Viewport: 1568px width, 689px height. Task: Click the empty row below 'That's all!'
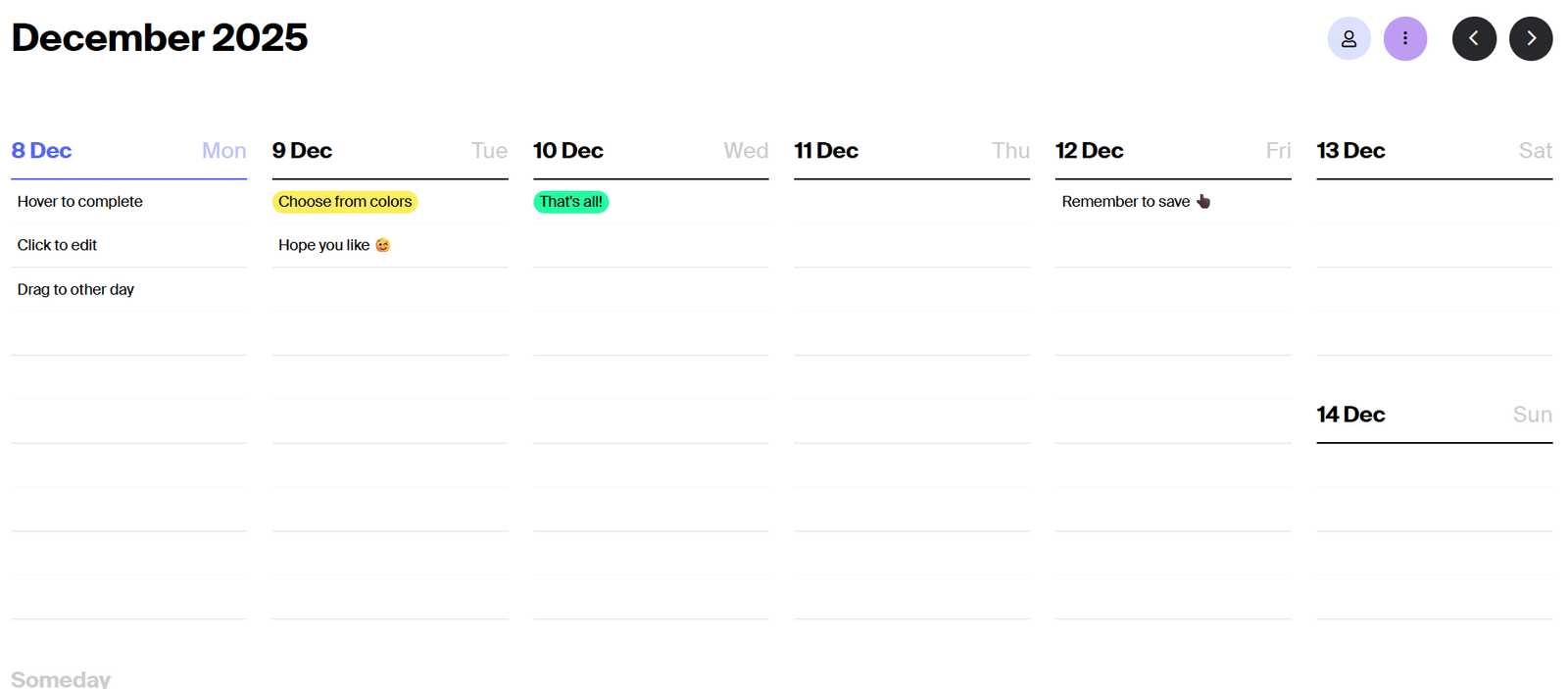(651, 245)
